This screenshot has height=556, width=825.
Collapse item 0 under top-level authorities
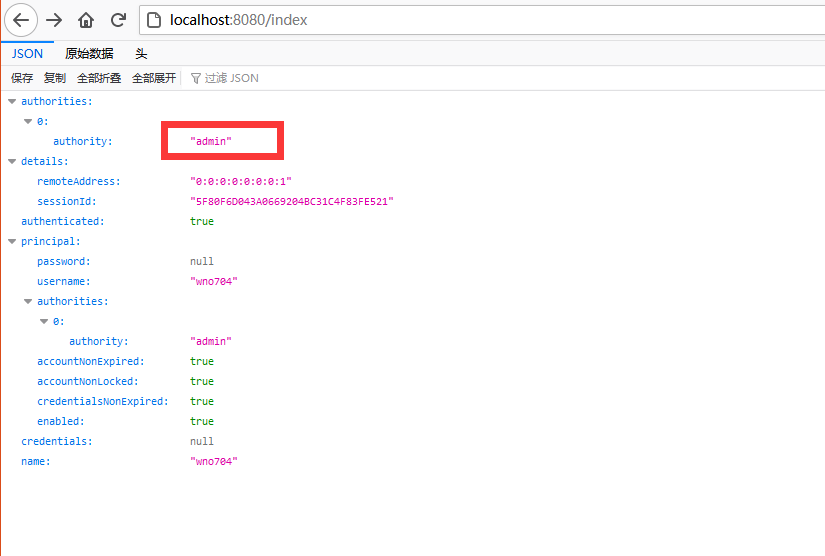(x=28, y=121)
